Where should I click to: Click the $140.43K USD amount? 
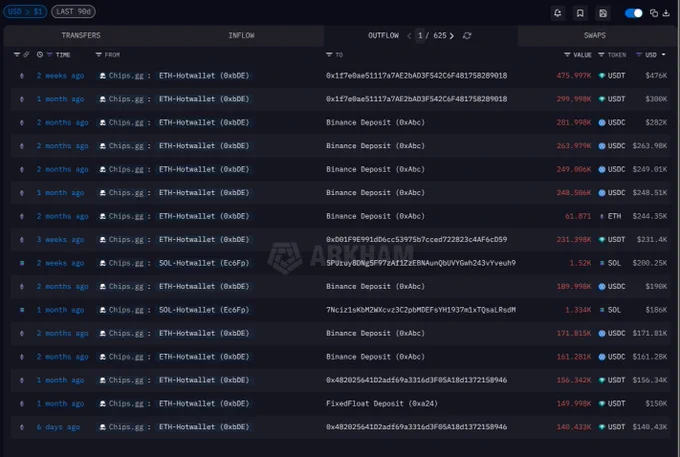coord(650,427)
